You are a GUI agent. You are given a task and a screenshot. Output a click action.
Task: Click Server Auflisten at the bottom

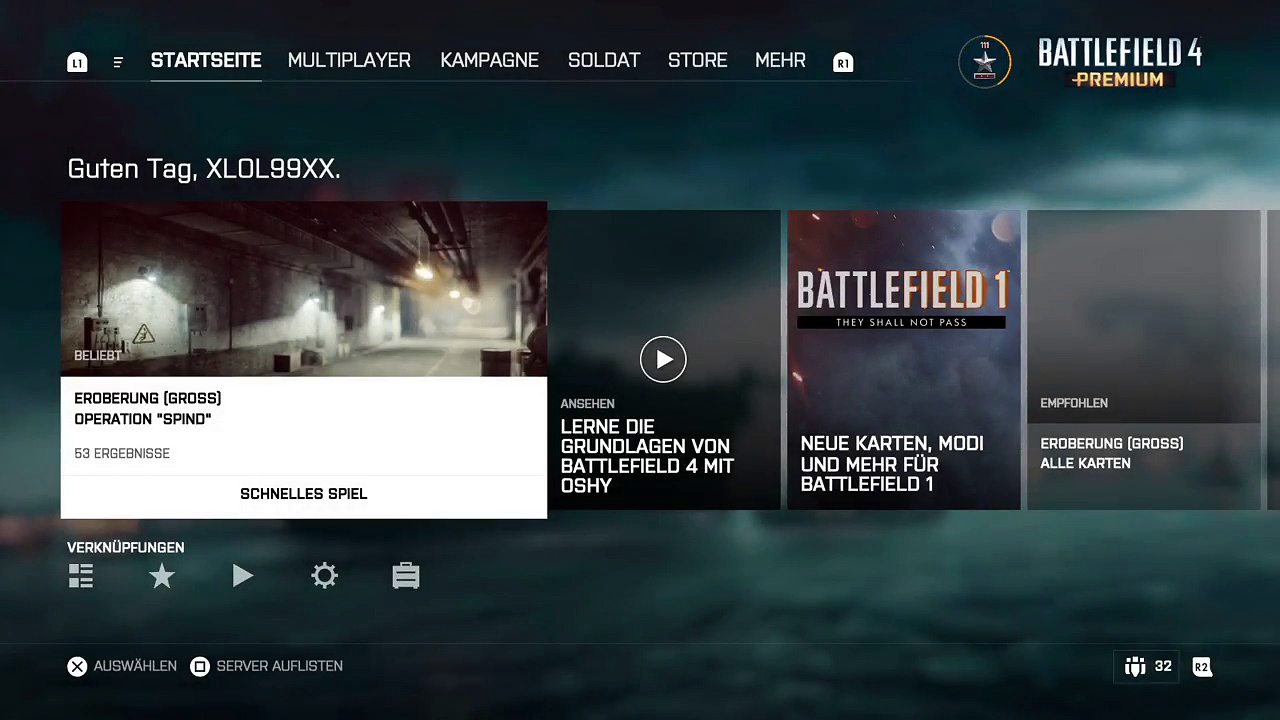click(x=267, y=666)
